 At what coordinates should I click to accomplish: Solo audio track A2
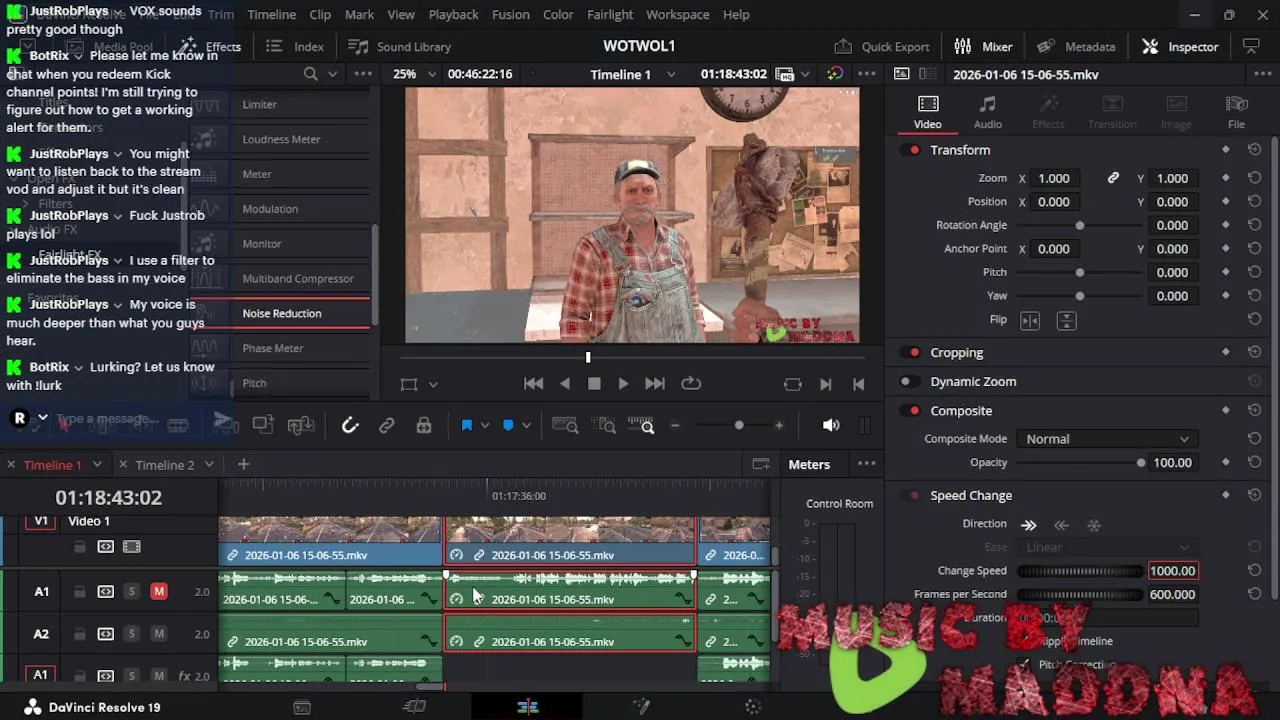131,634
